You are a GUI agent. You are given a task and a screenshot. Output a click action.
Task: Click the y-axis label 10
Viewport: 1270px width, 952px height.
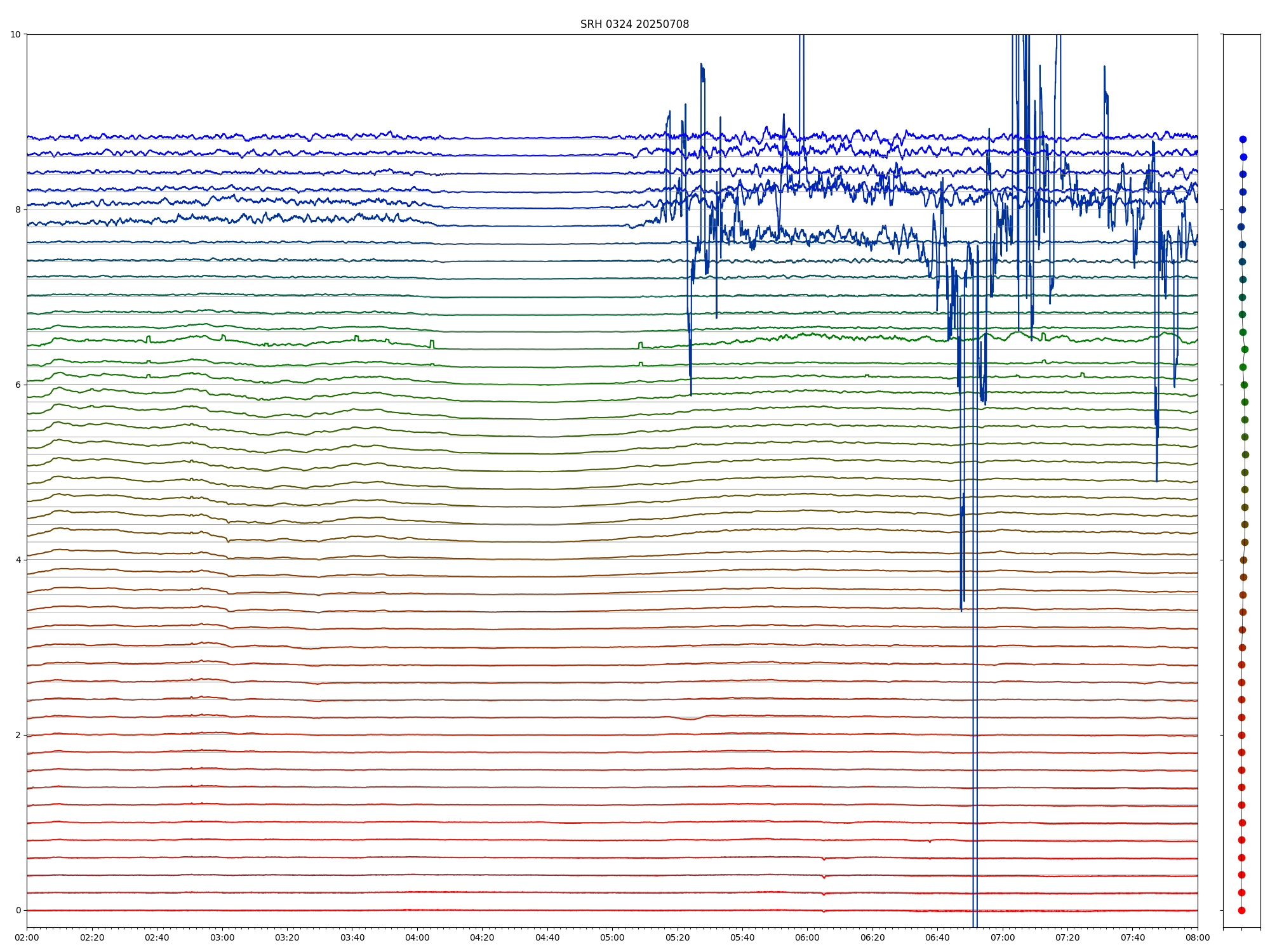click(x=15, y=34)
